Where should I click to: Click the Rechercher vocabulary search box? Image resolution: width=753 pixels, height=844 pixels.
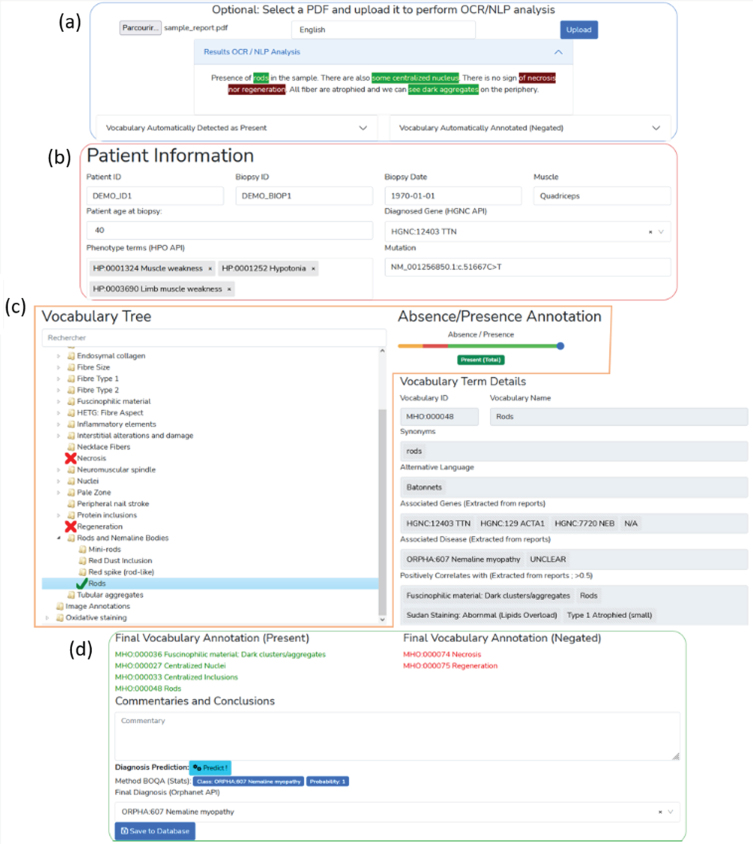(x=214, y=337)
